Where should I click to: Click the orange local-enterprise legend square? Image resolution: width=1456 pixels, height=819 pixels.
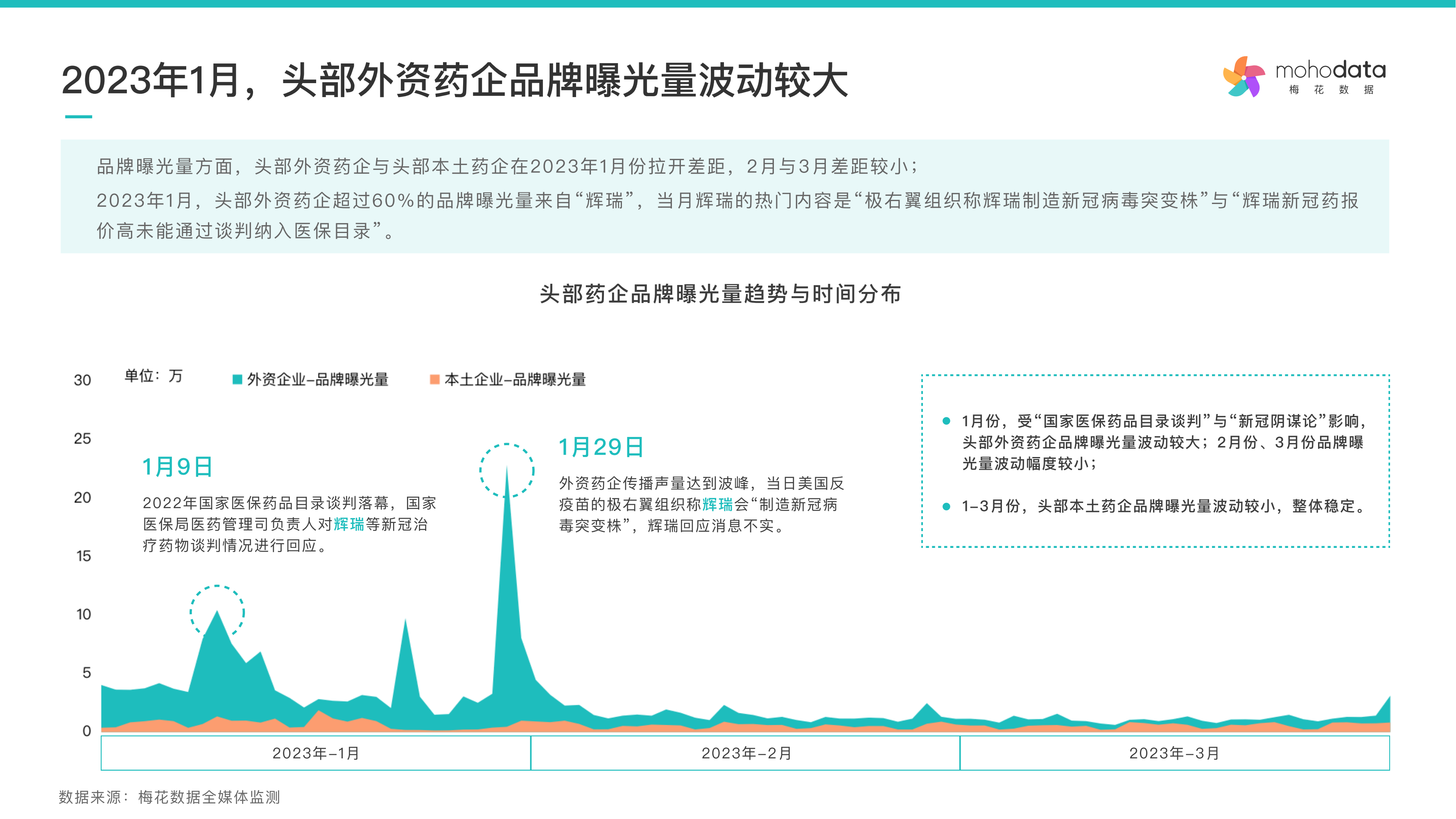click(435, 379)
